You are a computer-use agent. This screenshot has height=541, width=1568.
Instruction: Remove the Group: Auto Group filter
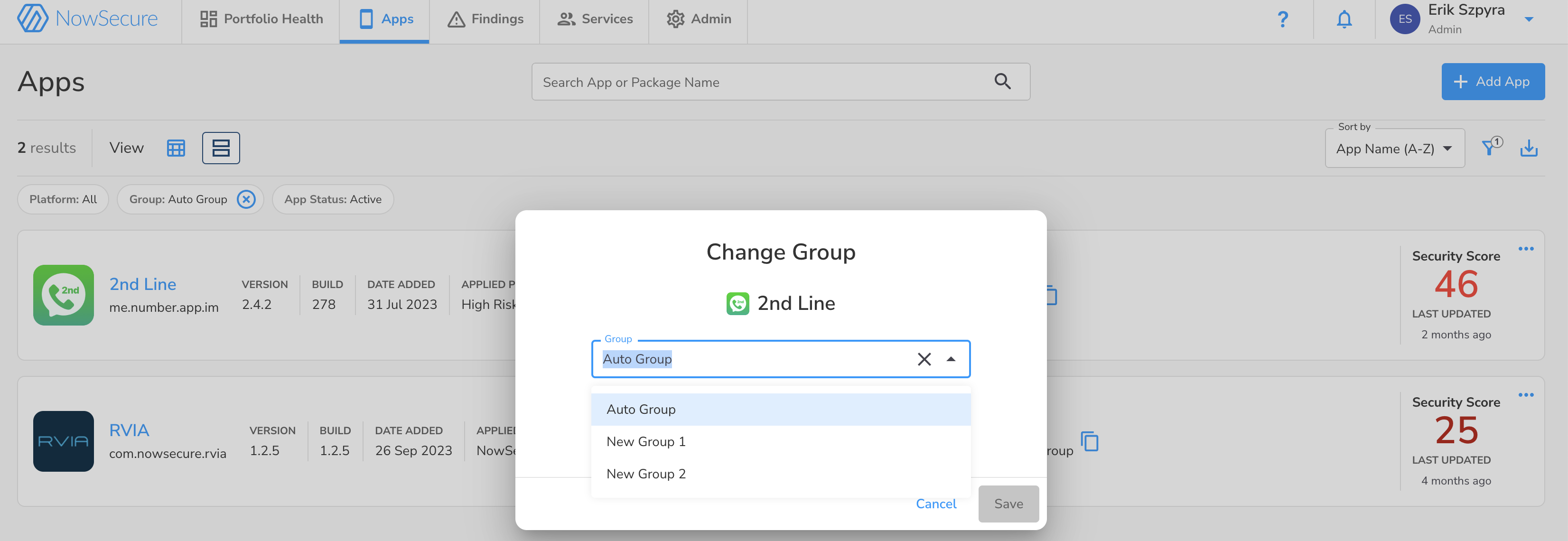pos(246,200)
